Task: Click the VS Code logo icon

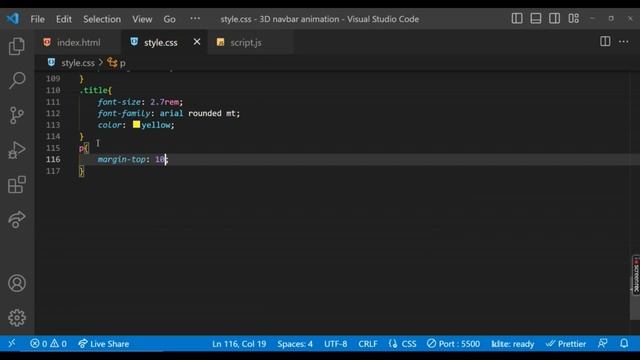Action: click(13, 18)
